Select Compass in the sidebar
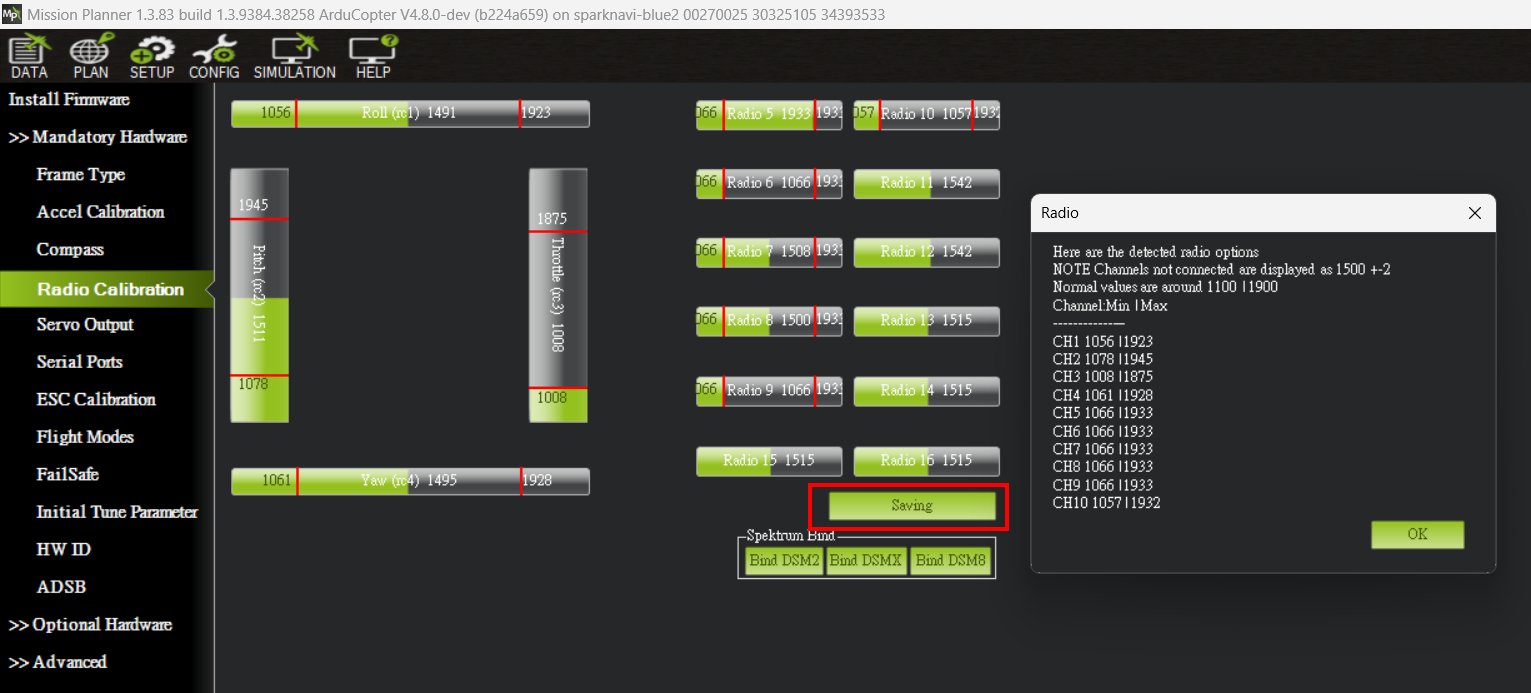 [x=70, y=249]
